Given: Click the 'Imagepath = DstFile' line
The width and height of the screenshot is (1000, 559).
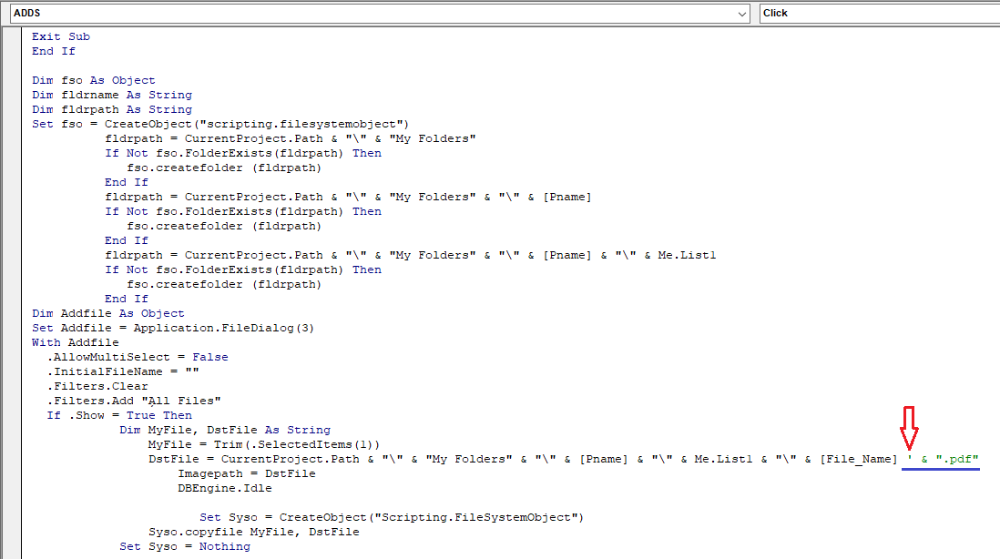Looking at the screenshot, I should (x=246, y=474).
